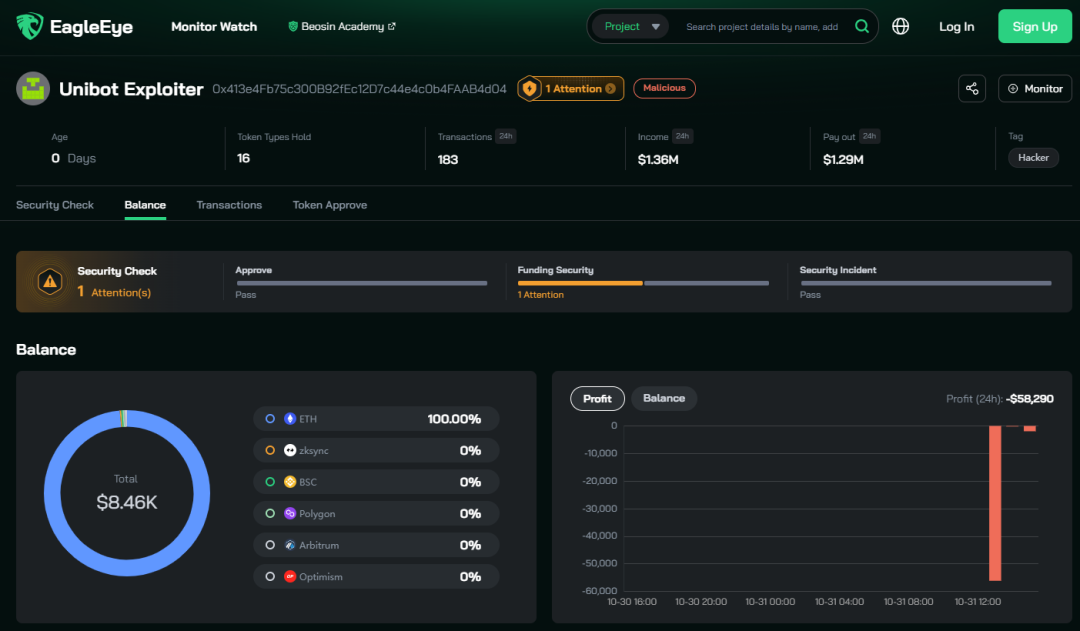Open the Security Check tab
Viewport: 1080px width, 631px height.
(x=55, y=205)
